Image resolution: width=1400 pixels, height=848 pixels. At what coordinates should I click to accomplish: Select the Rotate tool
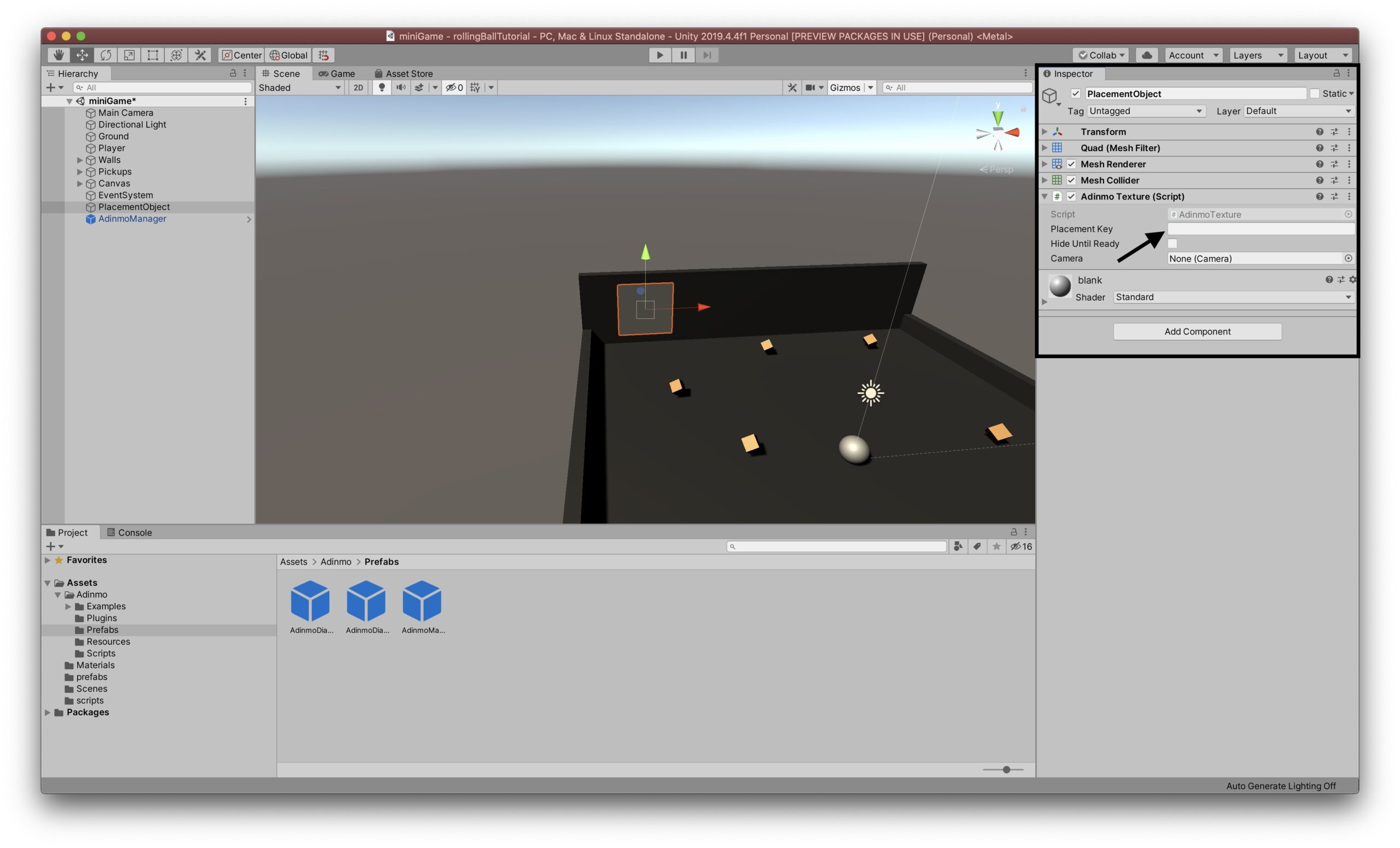point(106,55)
